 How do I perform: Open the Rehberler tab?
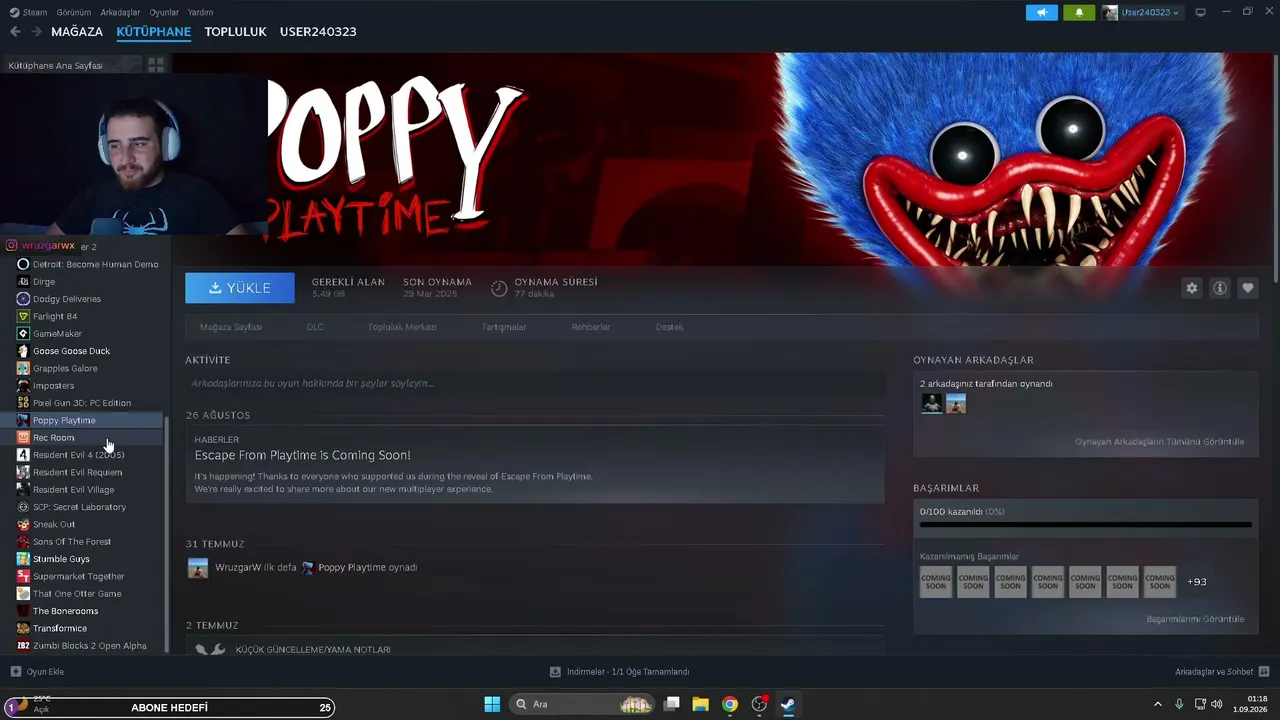click(591, 327)
